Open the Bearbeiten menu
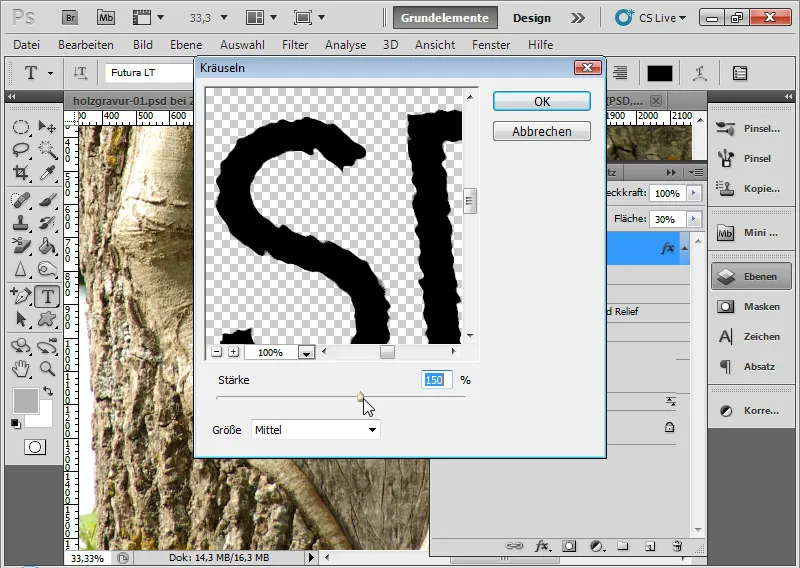The width and height of the screenshot is (800, 568). (x=86, y=45)
